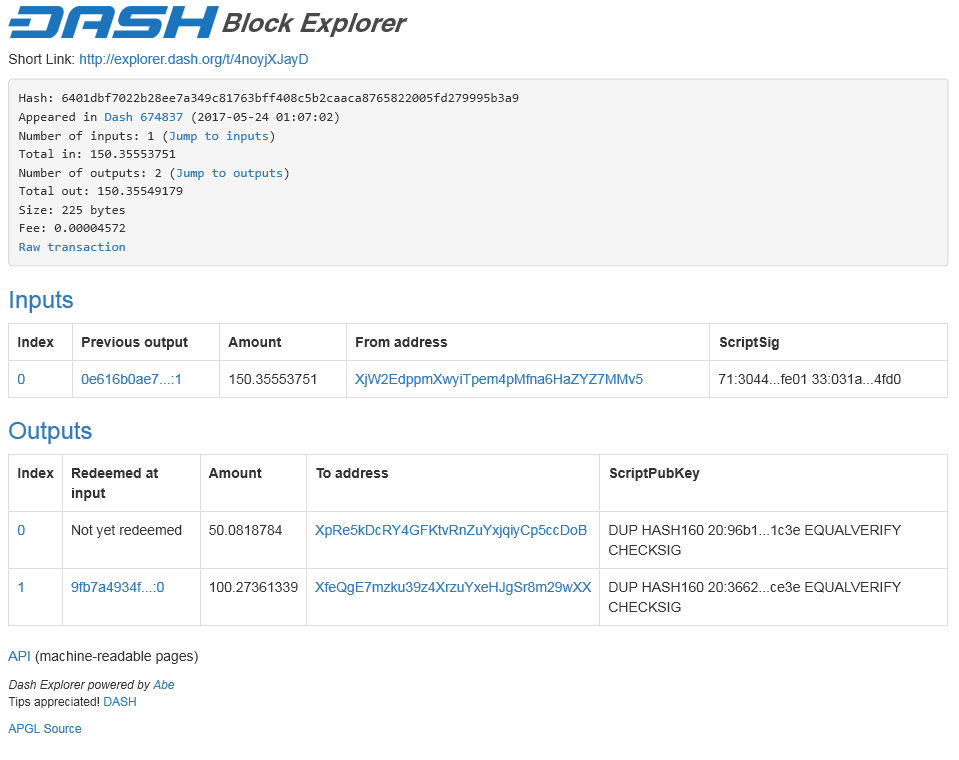
Task: Visit the Abe project link
Action: [x=163, y=685]
